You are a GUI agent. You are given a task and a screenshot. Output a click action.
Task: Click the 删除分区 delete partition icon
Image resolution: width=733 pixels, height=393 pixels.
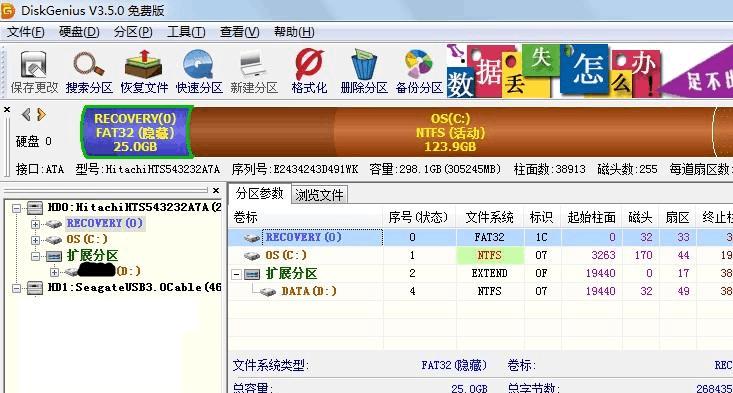[364, 72]
